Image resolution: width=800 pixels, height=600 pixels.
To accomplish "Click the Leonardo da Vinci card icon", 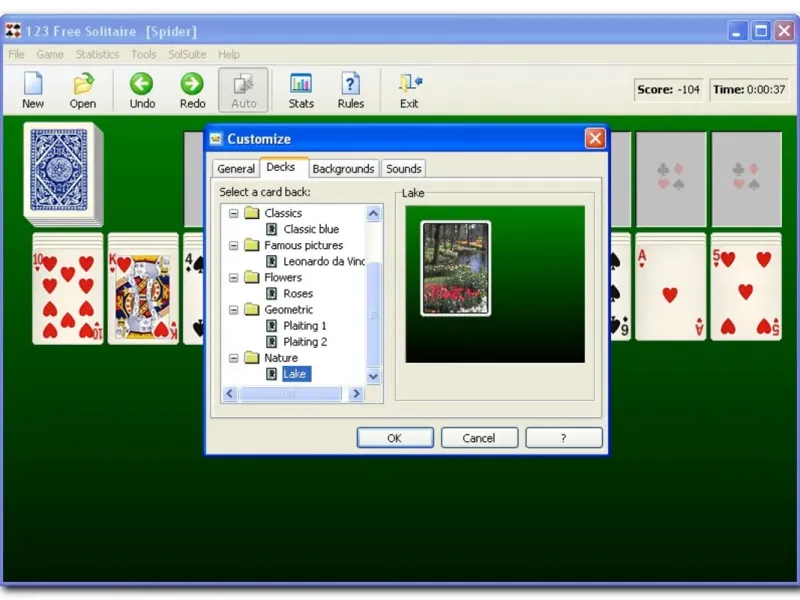I will 272,261.
